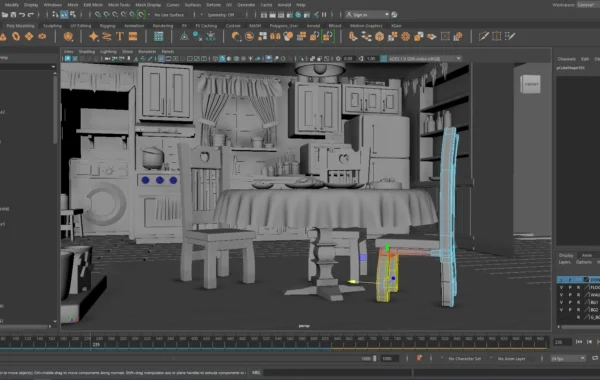Open the ACES 1.0 SDR-video view transform dropdown
600x380 pixels.
tap(425, 59)
